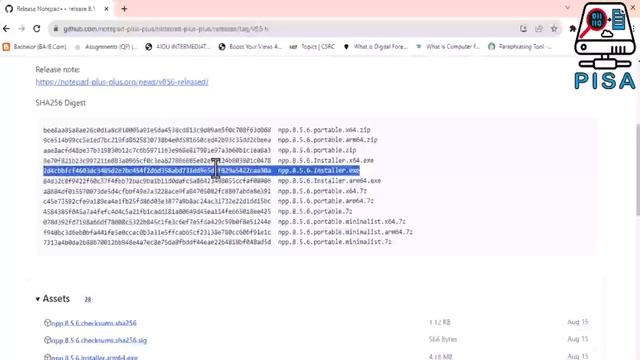Image resolution: width=640 pixels, height=360 pixels.
Task: Download npp.8.5.6.checksums.sha256 asset
Action: click(94, 323)
